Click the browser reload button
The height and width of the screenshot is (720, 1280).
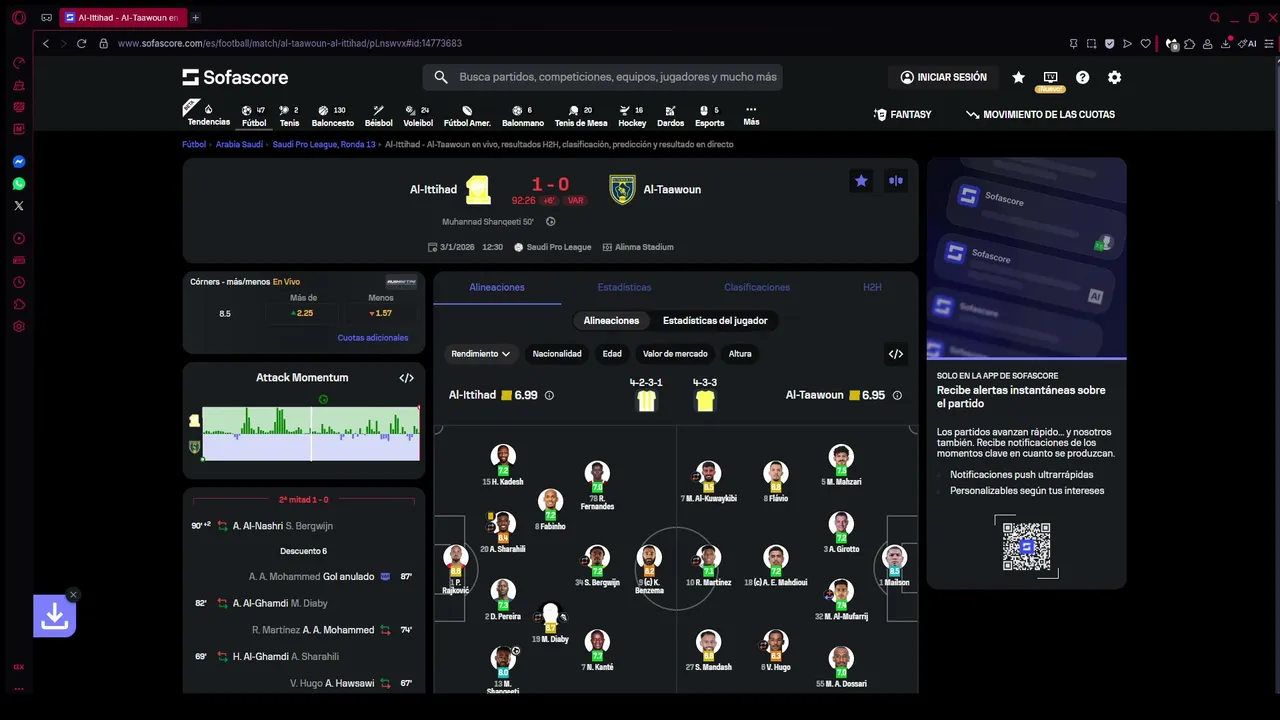click(x=81, y=43)
